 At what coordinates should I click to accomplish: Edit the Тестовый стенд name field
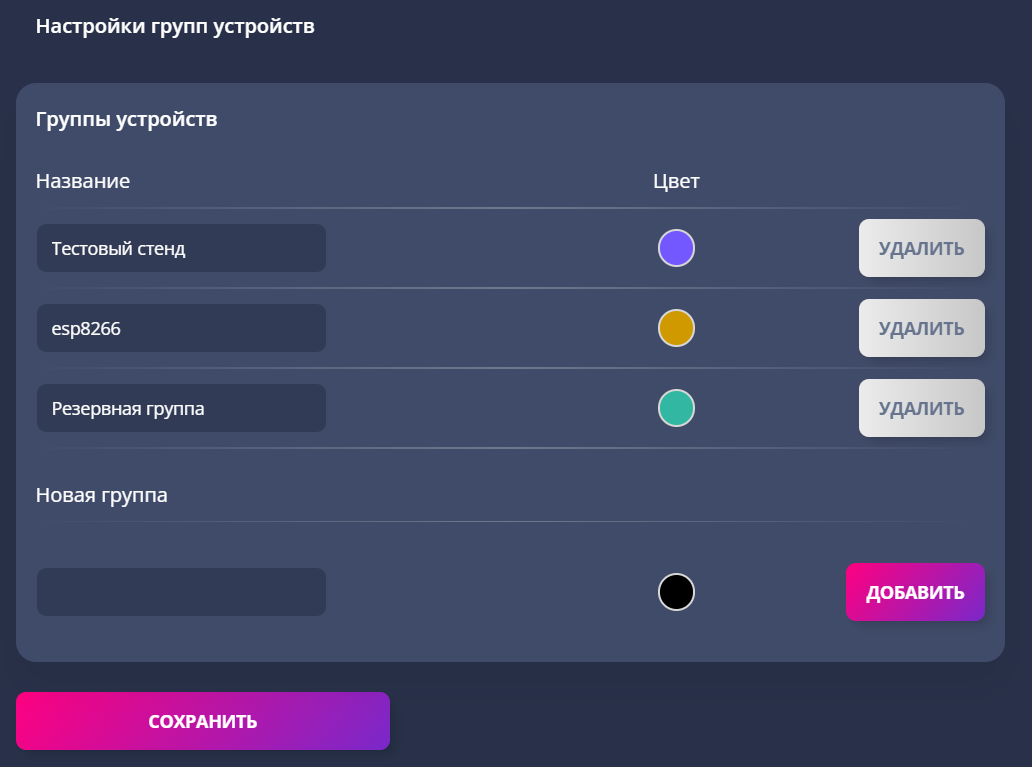(181, 248)
